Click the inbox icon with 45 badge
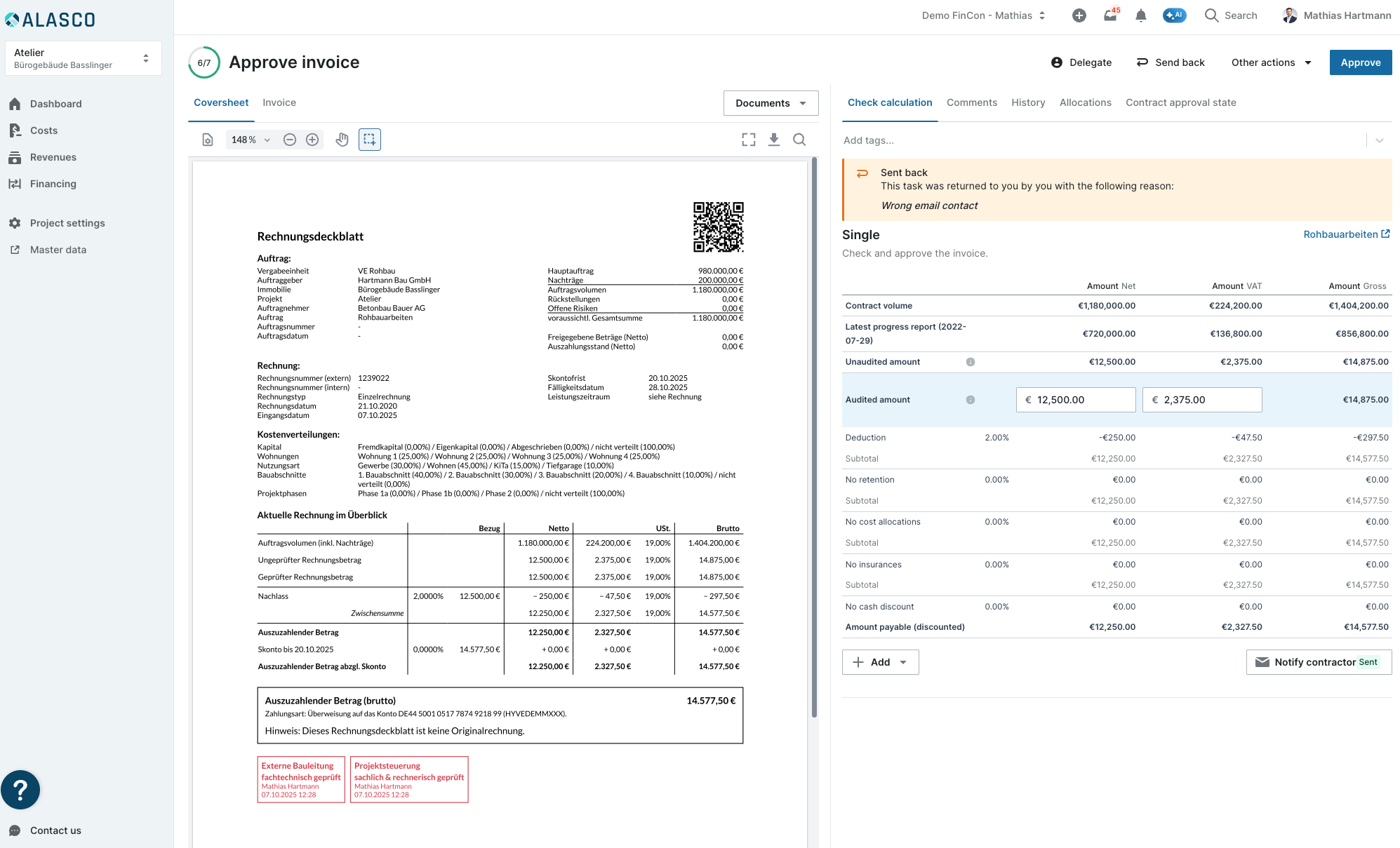Viewport: 1400px width, 848px height. [1111, 15]
